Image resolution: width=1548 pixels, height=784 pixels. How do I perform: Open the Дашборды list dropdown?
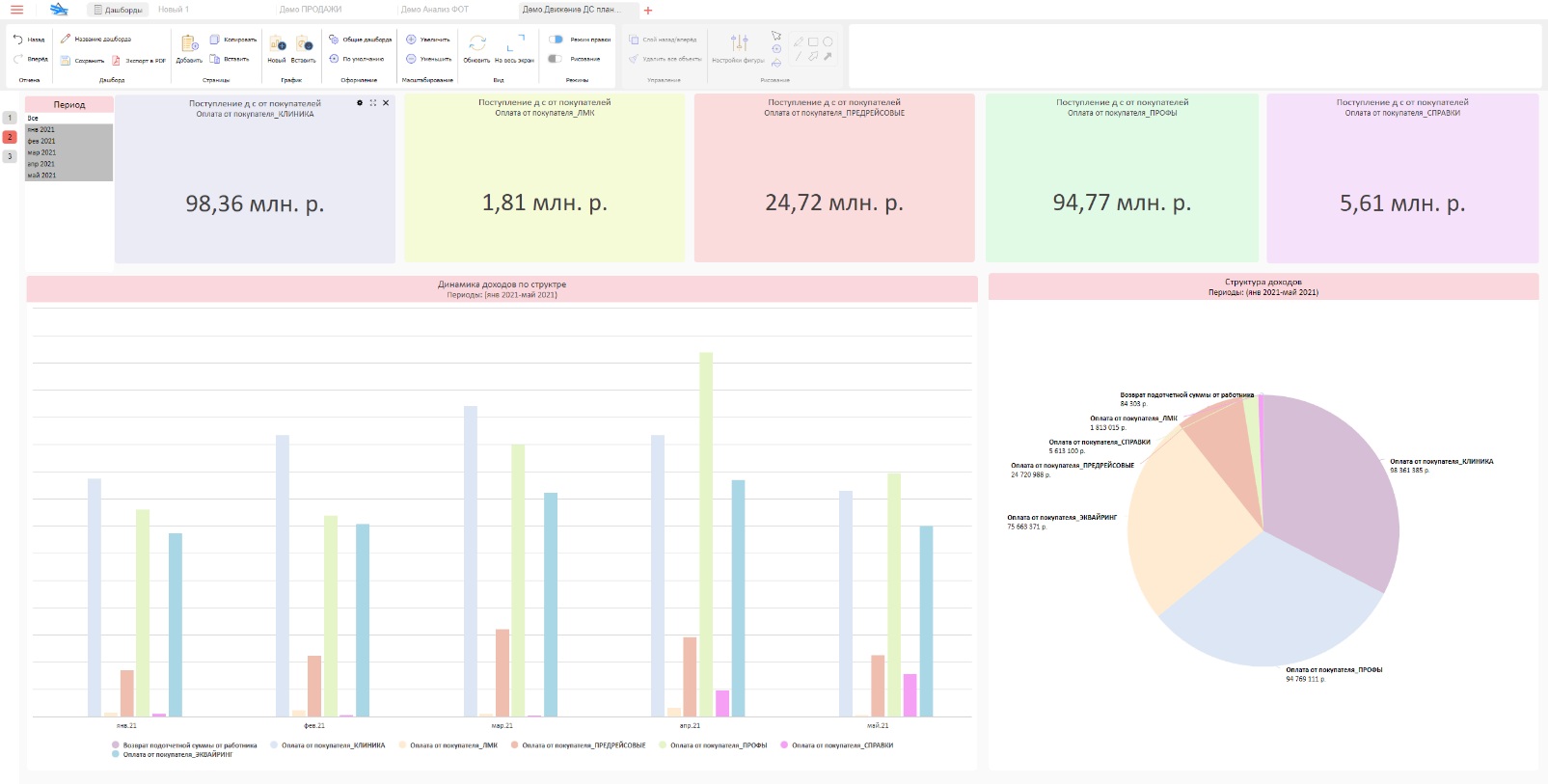118,10
